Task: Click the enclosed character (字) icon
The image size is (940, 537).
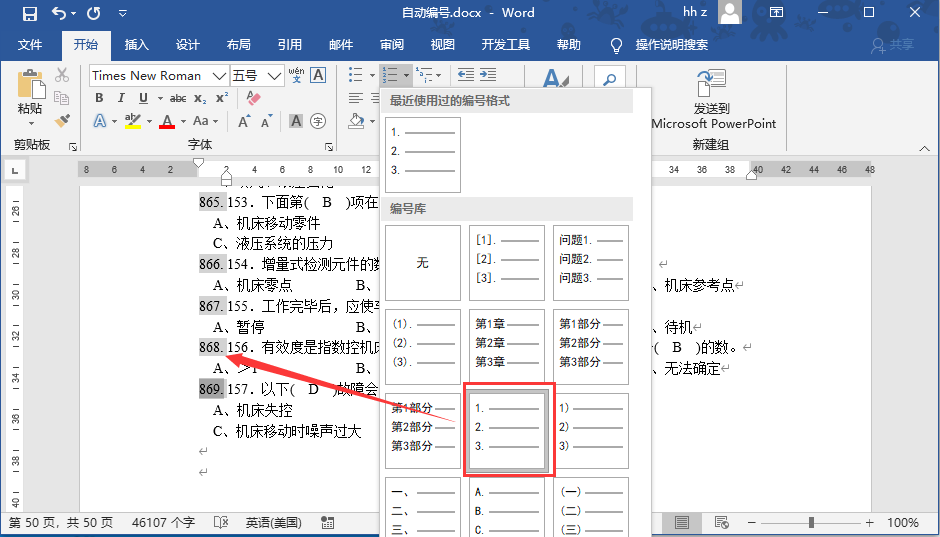Action: click(x=318, y=121)
